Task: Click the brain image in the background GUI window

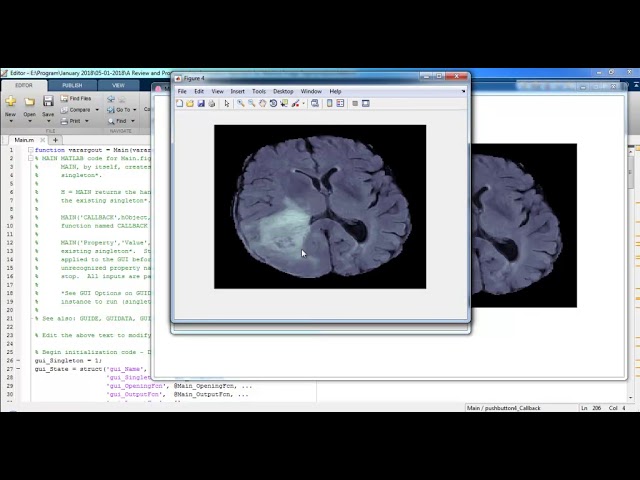Action: [524, 225]
